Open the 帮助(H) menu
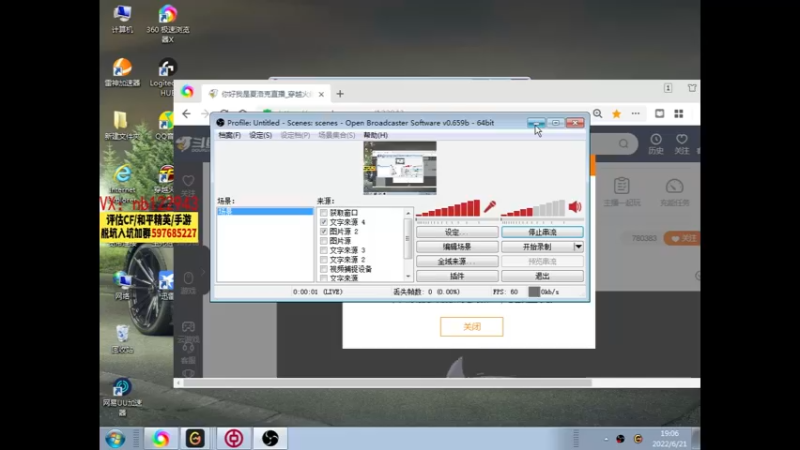 [376, 135]
